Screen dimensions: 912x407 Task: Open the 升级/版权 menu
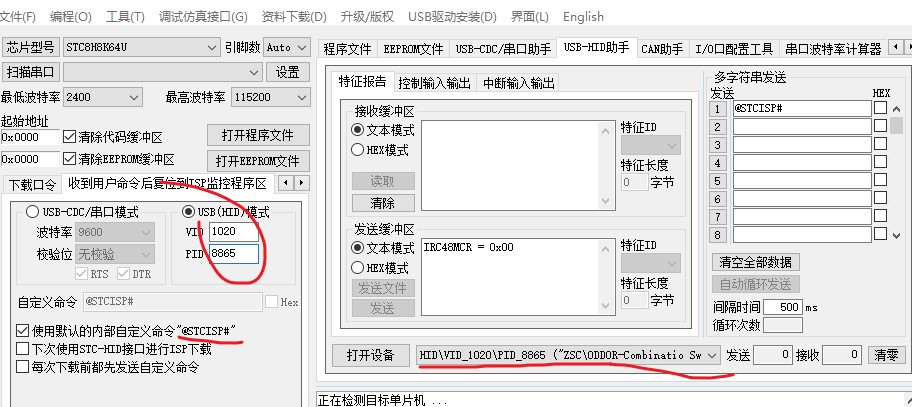click(x=367, y=17)
